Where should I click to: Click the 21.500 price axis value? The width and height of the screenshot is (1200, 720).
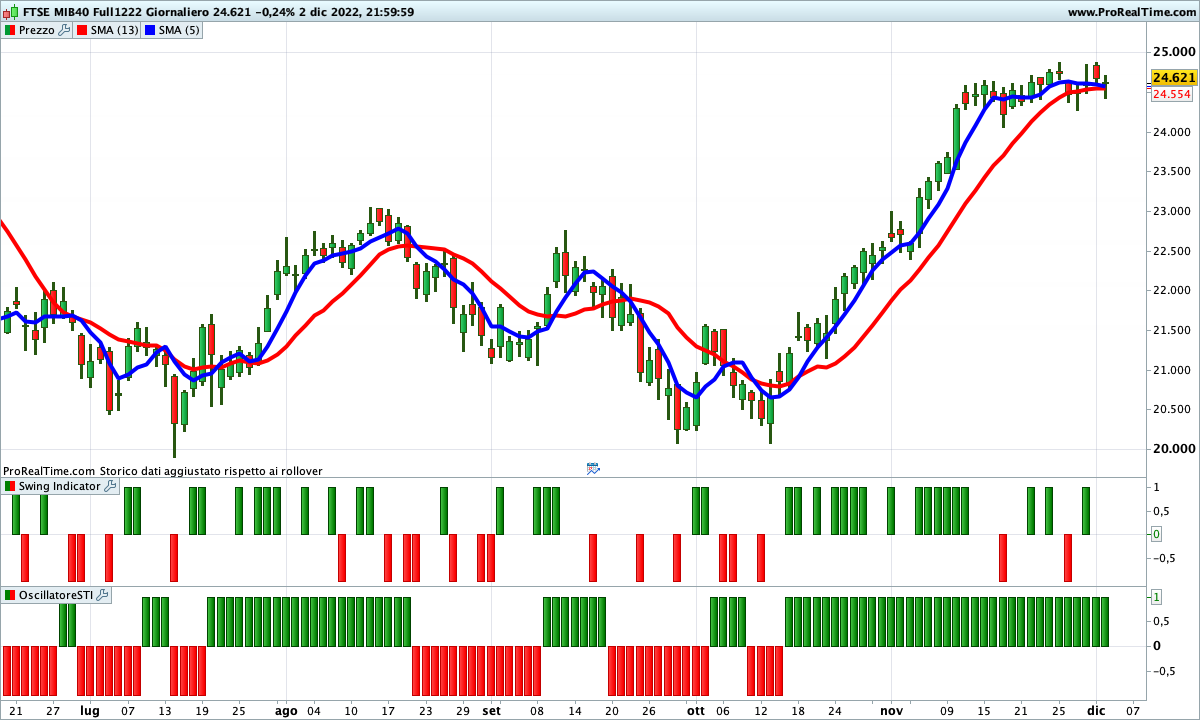(x=1171, y=331)
